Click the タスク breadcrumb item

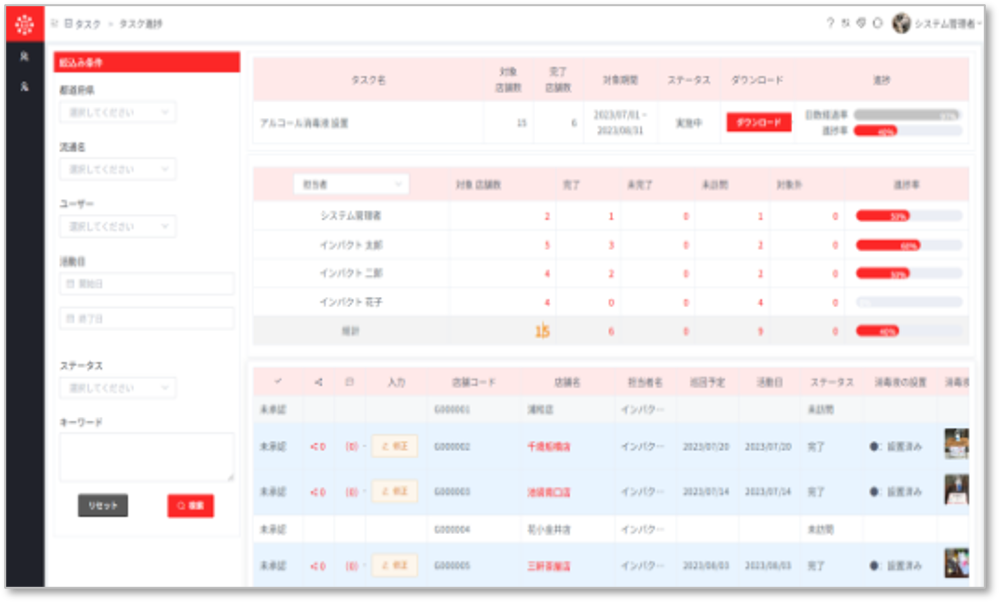point(83,24)
